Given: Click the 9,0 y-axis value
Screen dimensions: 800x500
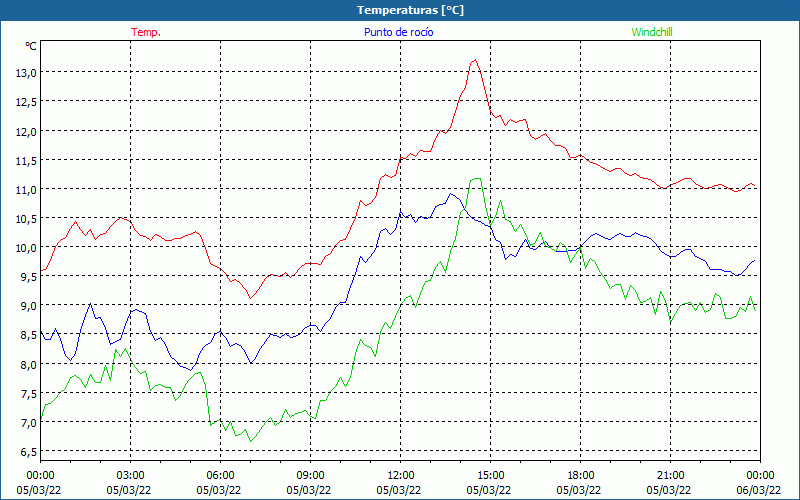Looking at the screenshot, I should coord(28,306).
